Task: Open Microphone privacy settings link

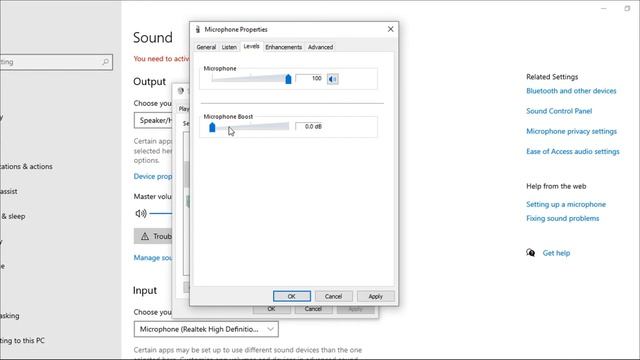Action: tap(571, 131)
